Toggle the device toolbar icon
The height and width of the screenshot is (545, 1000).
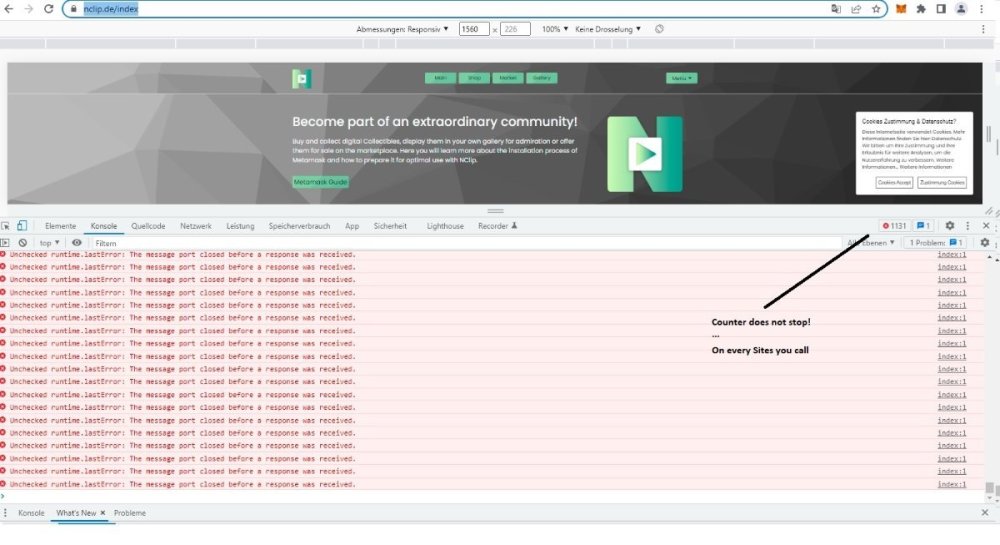[x=22, y=226]
